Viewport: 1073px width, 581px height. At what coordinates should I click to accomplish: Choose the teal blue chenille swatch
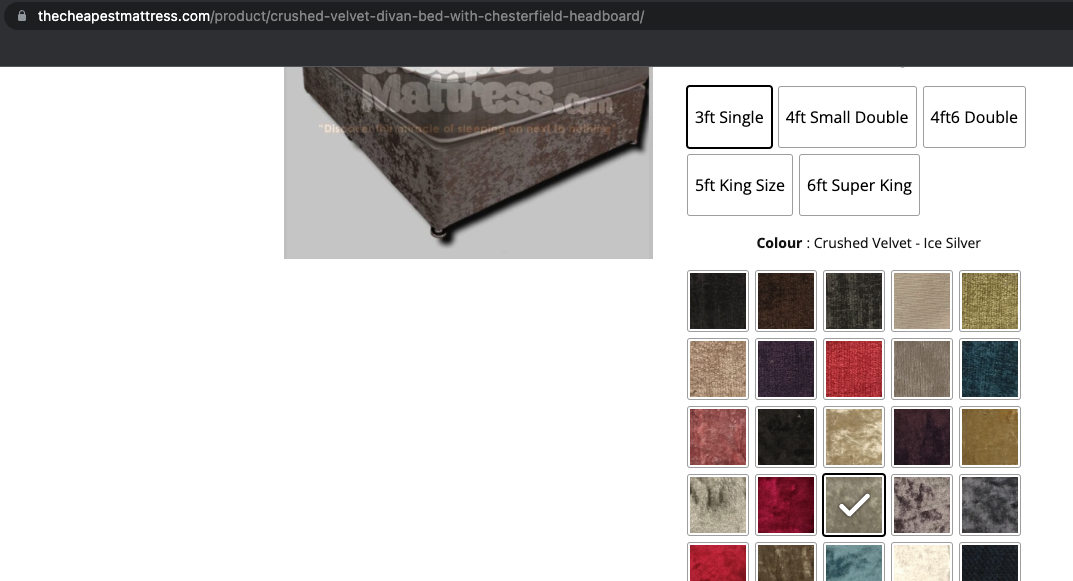pos(990,369)
